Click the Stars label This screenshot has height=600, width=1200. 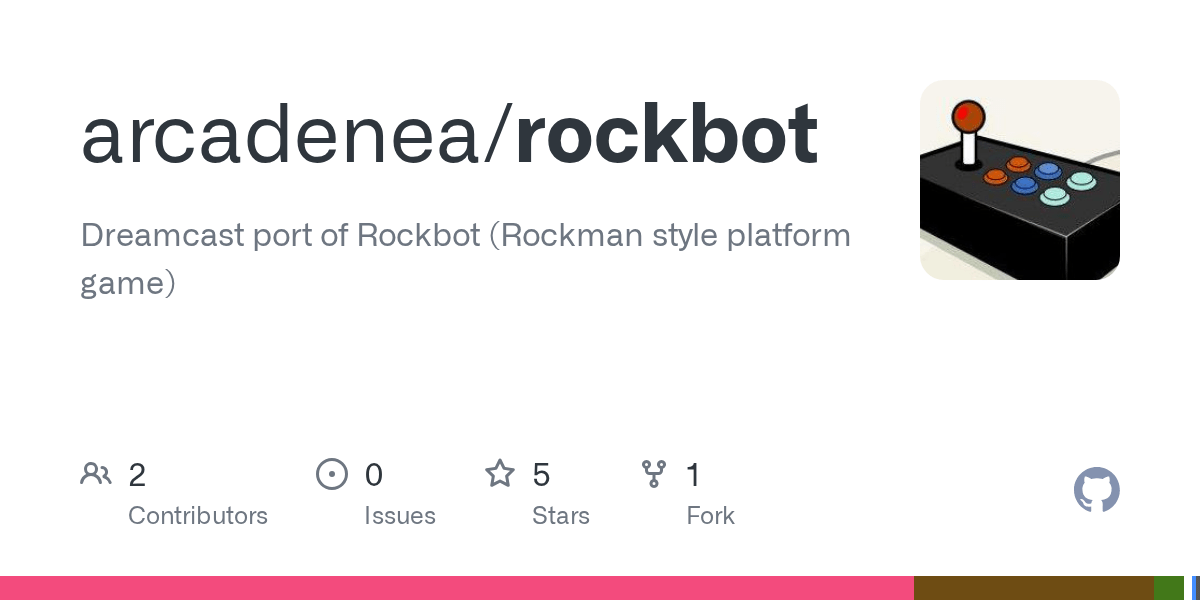tap(561, 516)
